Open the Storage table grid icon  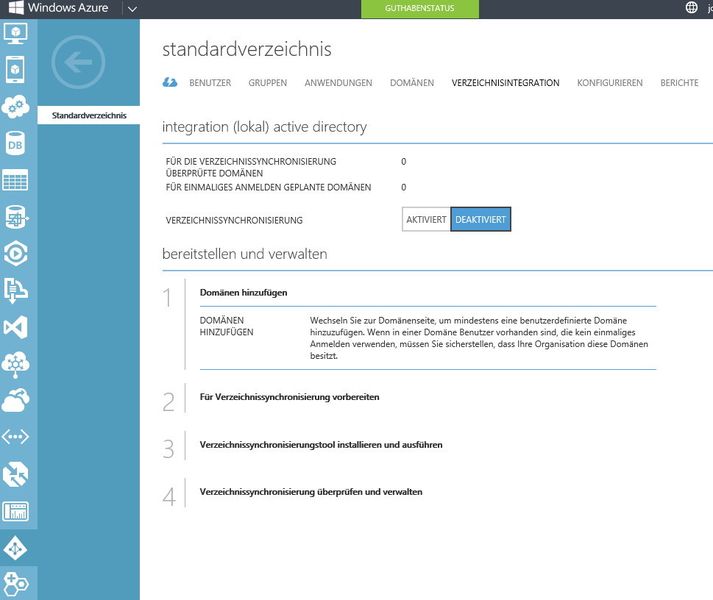click(15, 180)
